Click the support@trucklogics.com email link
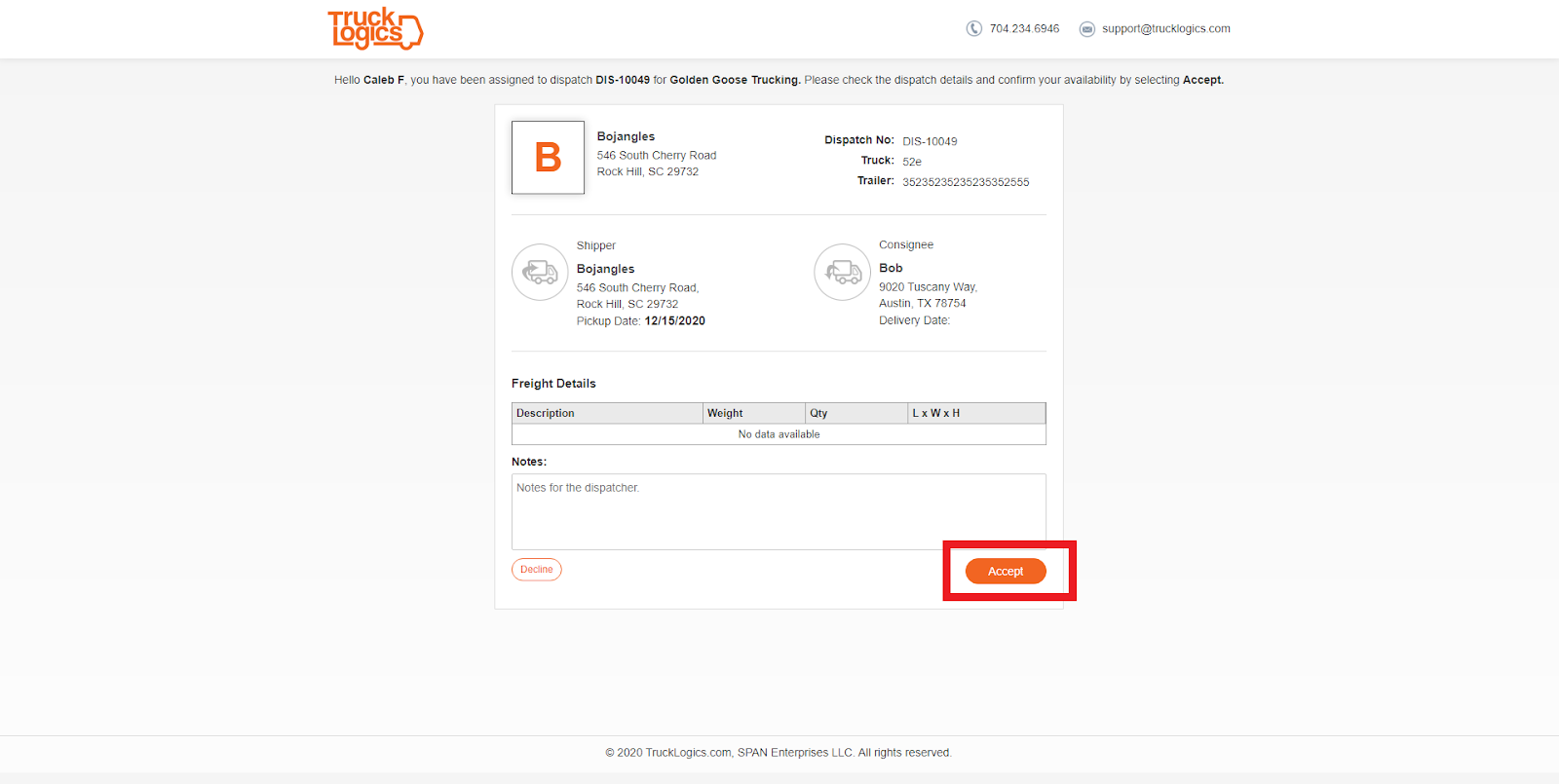The height and width of the screenshot is (784, 1559). pos(1166,29)
